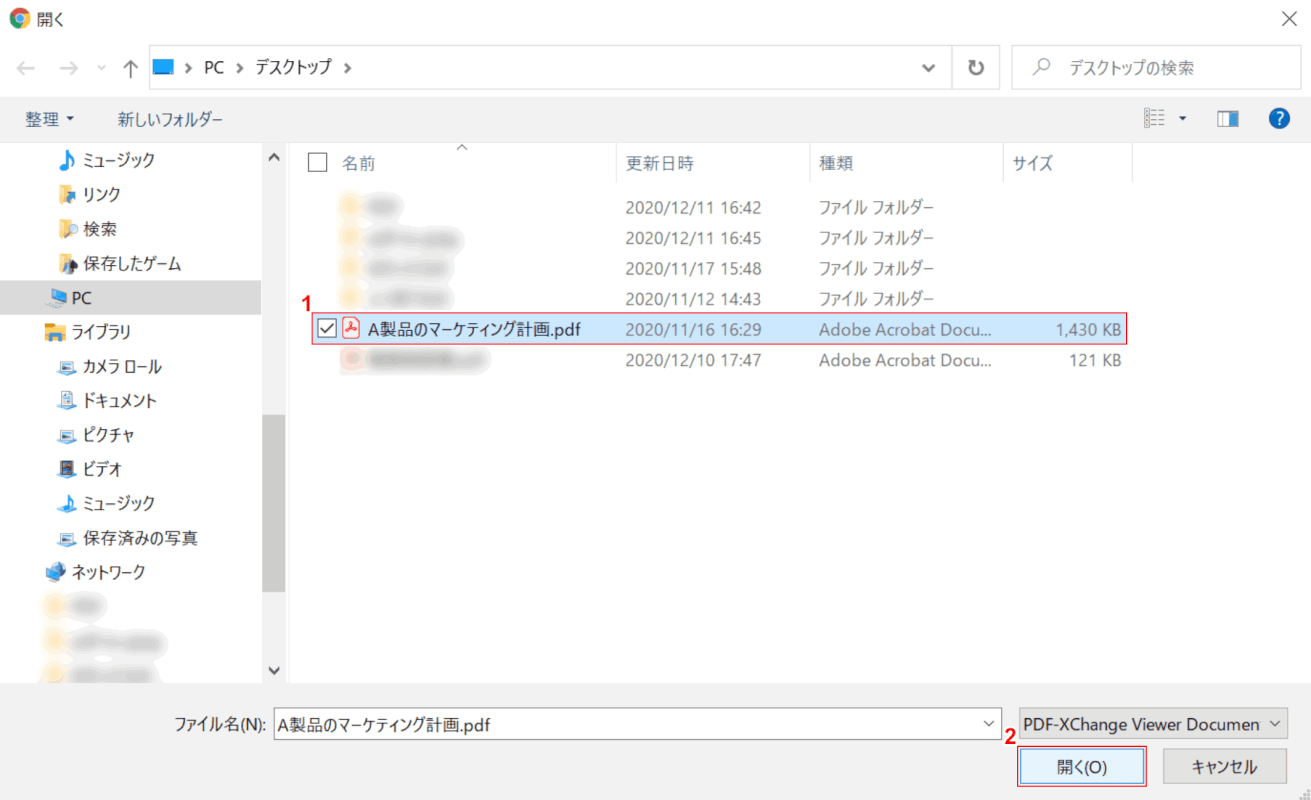Sort files by 更新日時 column header
1311x800 pixels.
660,163
